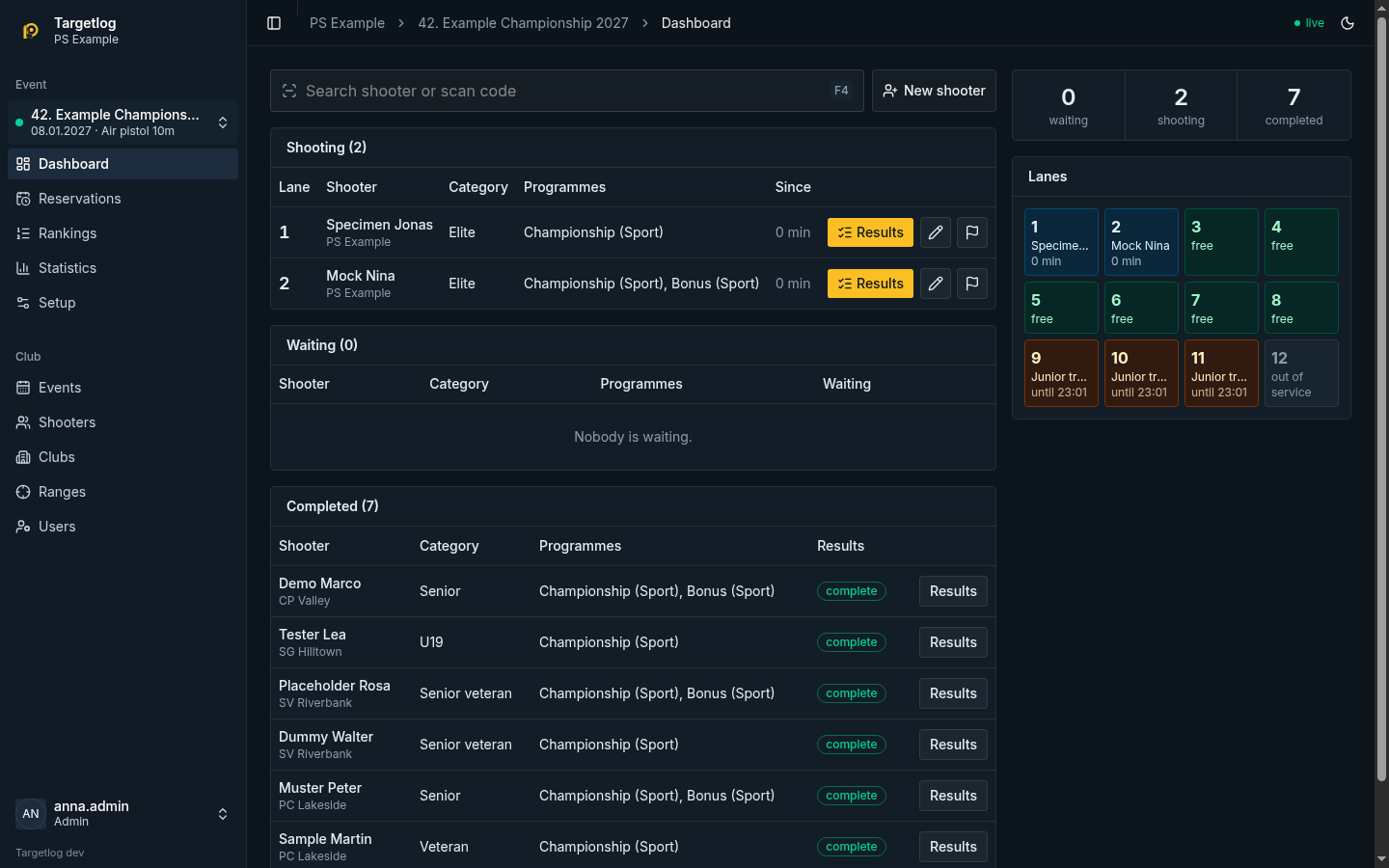Click PS Example breadcrumb
The width and height of the screenshot is (1389, 868).
click(x=347, y=23)
